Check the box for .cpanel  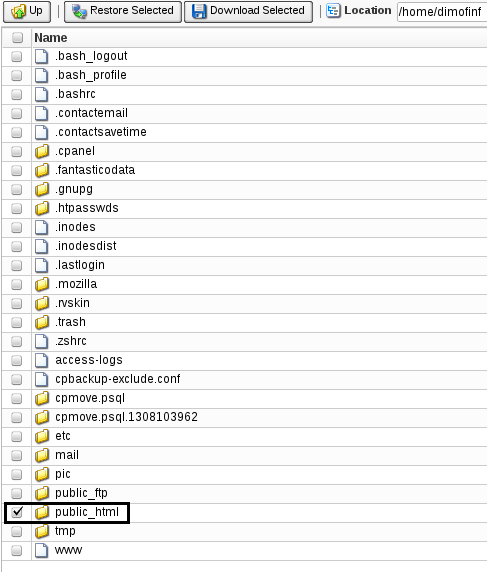pos(16,151)
